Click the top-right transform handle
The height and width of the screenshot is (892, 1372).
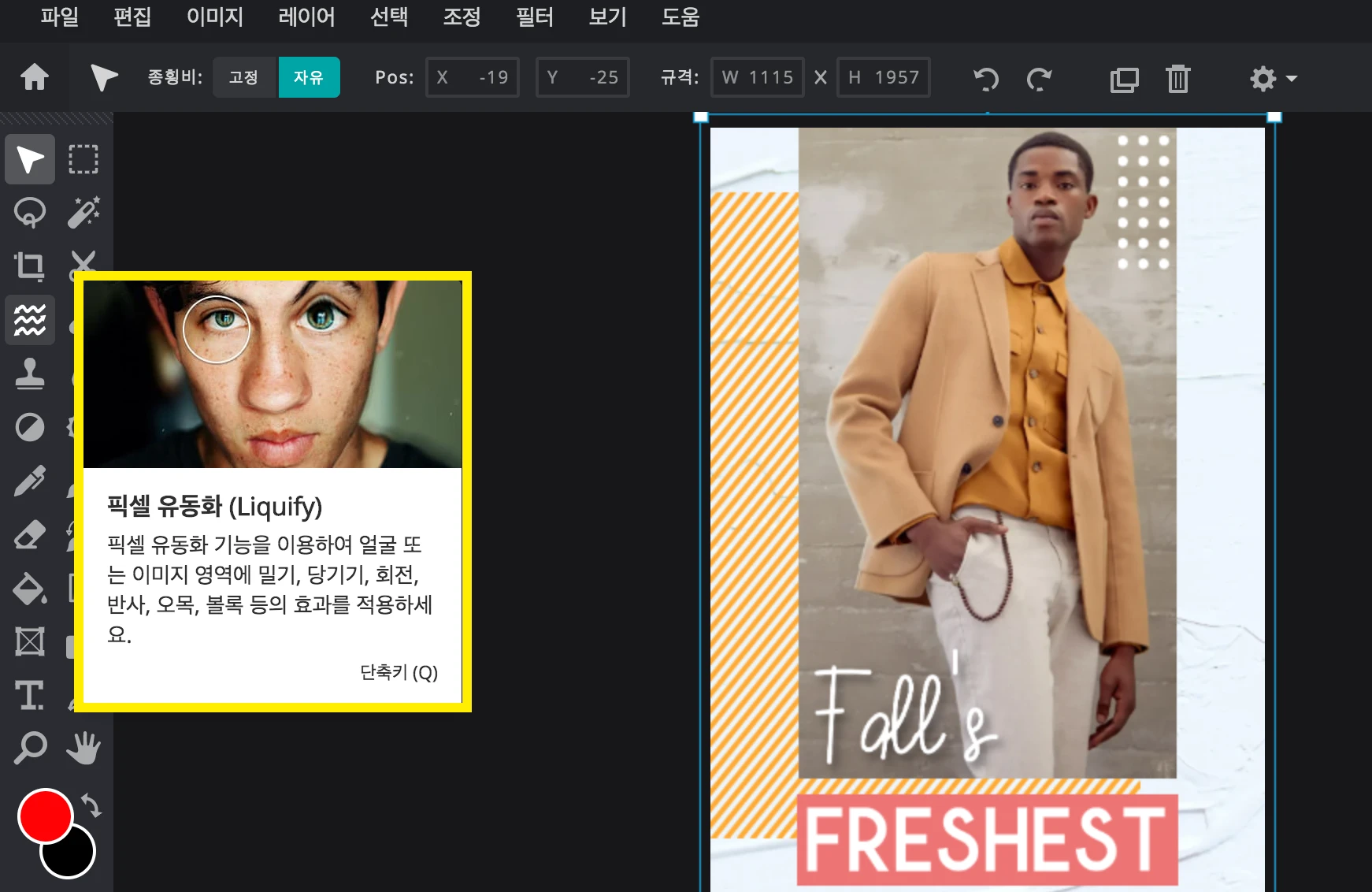[1274, 117]
